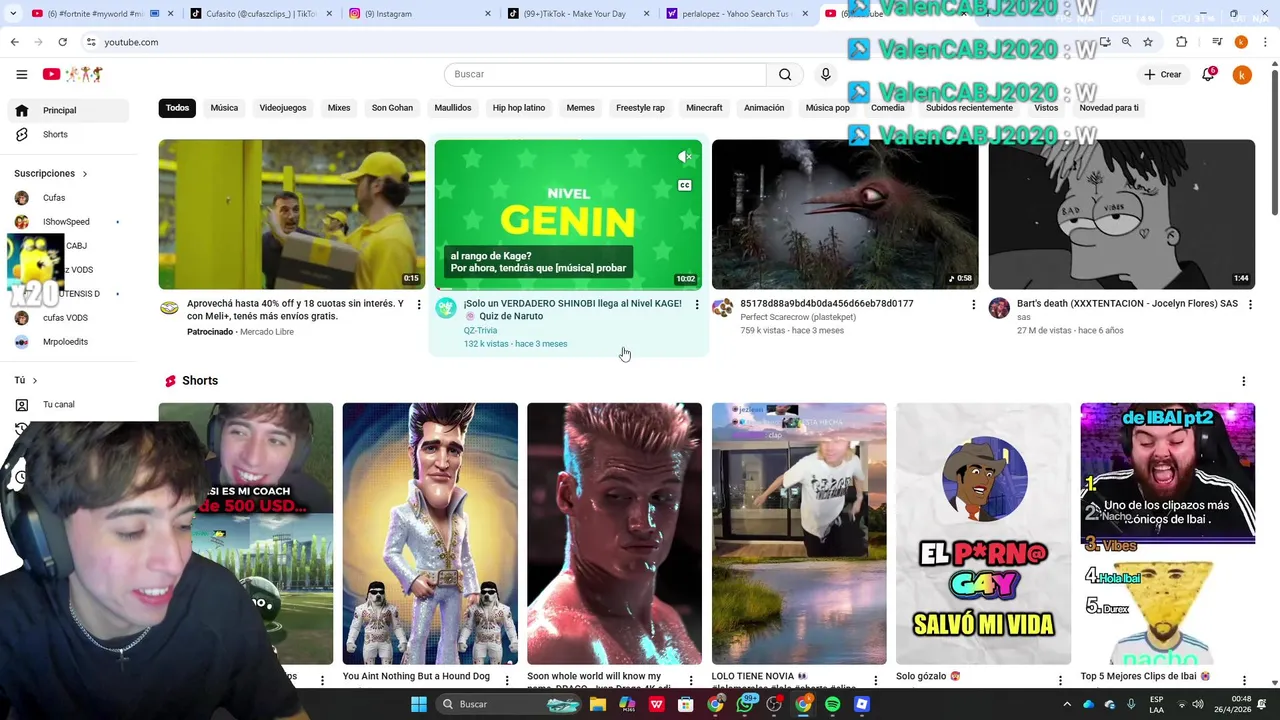The image size is (1280, 720).
Task: Select the Animación filter chip
Action: [x=764, y=108]
